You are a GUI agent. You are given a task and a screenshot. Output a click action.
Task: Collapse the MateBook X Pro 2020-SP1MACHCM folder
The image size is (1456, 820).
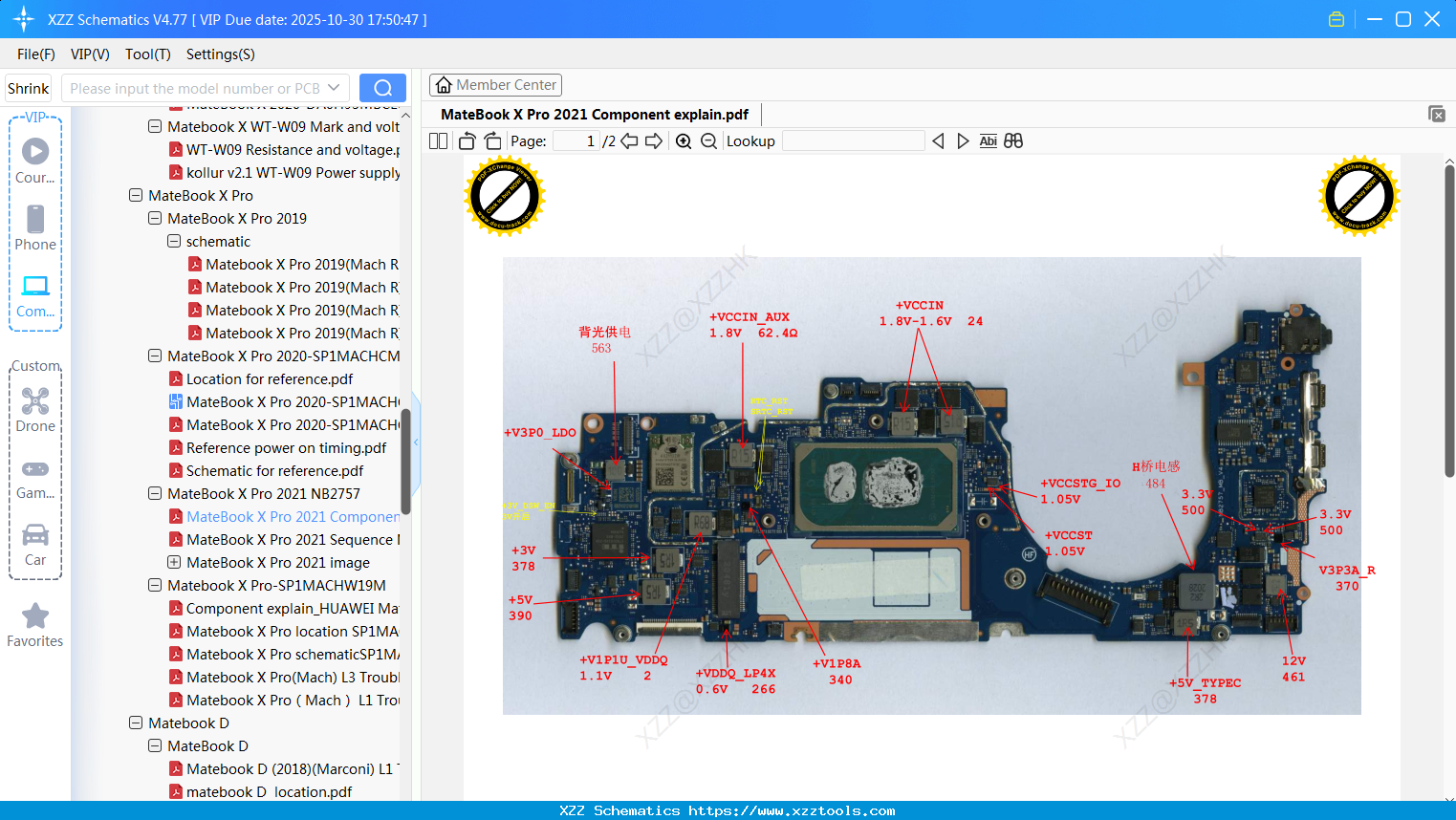click(x=155, y=356)
